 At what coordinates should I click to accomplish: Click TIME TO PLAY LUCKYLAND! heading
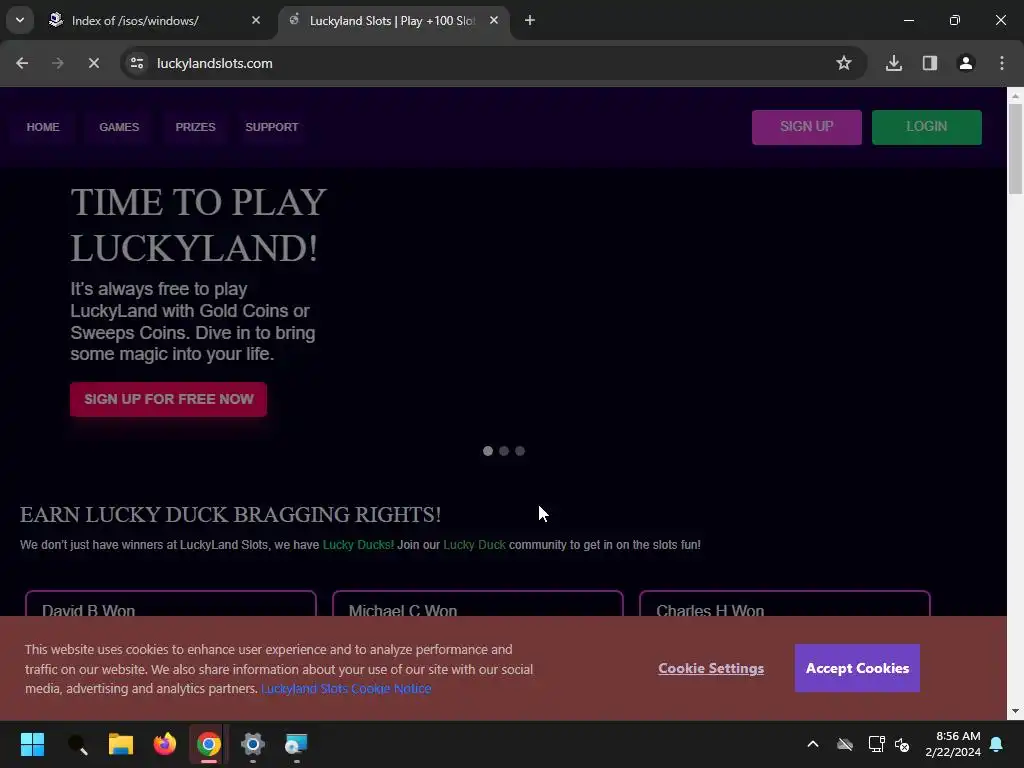coord(199,225)
